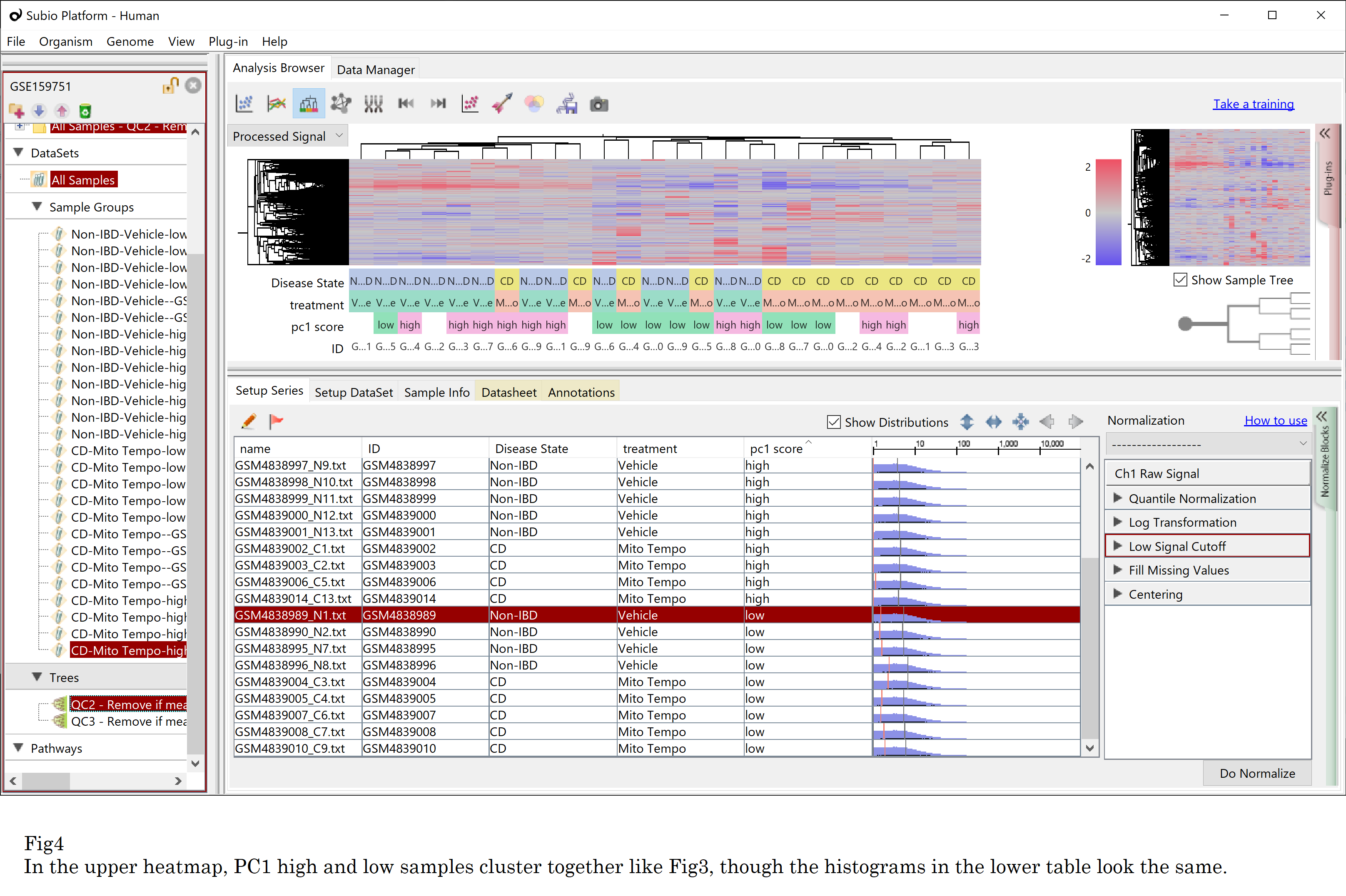Open the pink scatter plot tool
The height and width of the screenshot is (896, 1346).
coord(470,103)
